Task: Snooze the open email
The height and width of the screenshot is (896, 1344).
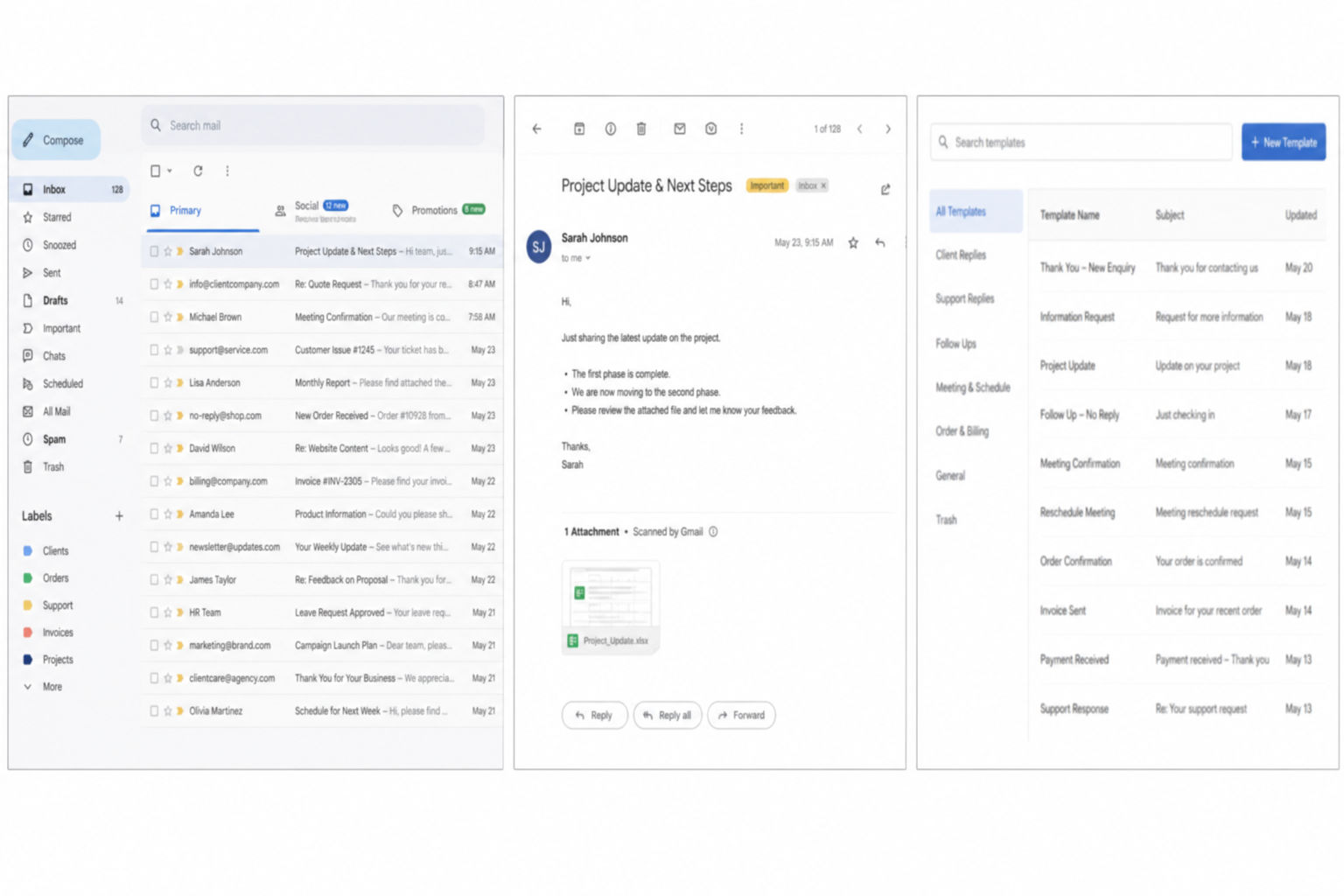Action: [x=711, y=129]
